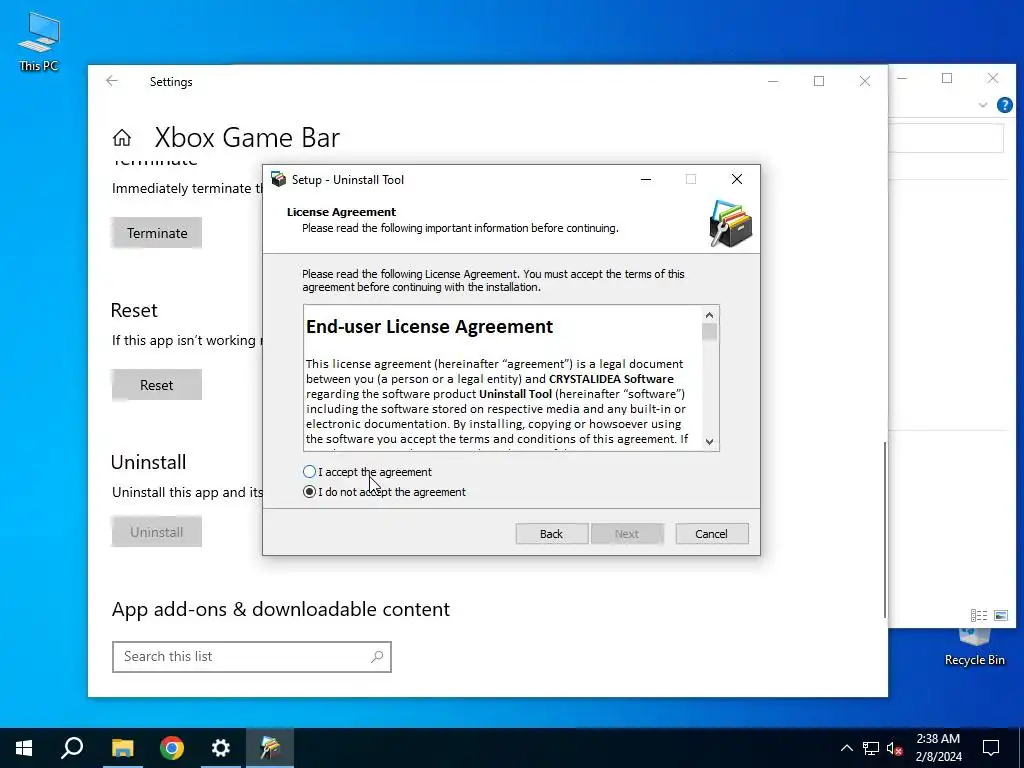Click license text scrollbar up arrow
Screen dimensions: 1024x768
[710, 315]
